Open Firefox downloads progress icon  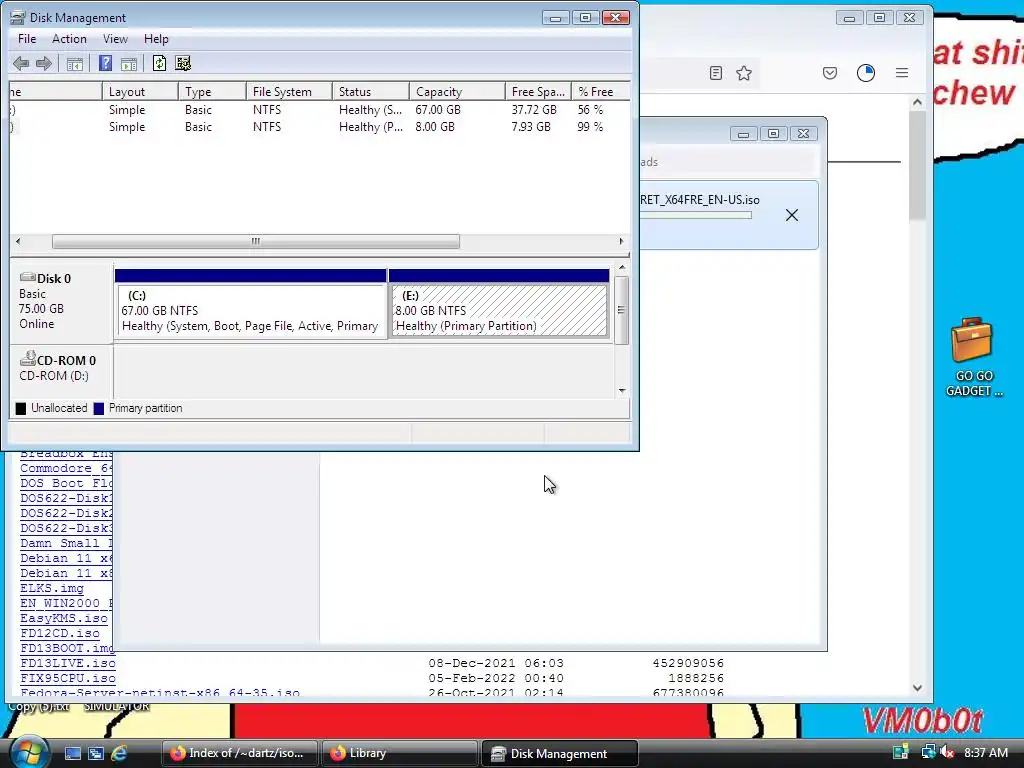click(x=866, y=73)
